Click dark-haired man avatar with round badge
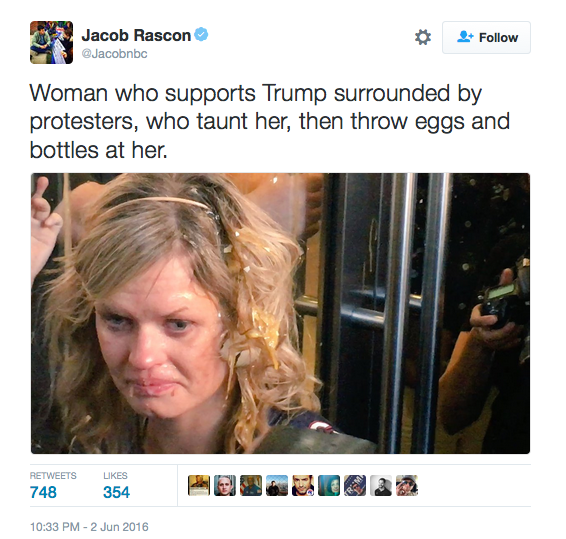The image size is (566, 539). (303, 485)
